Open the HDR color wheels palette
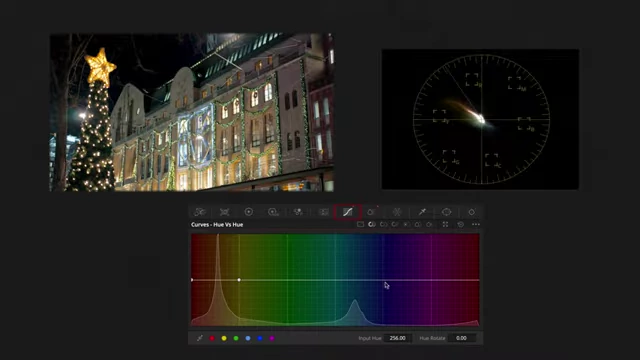Screen dimensions: 640x360 pyautogui.click(x=273, y=212)
